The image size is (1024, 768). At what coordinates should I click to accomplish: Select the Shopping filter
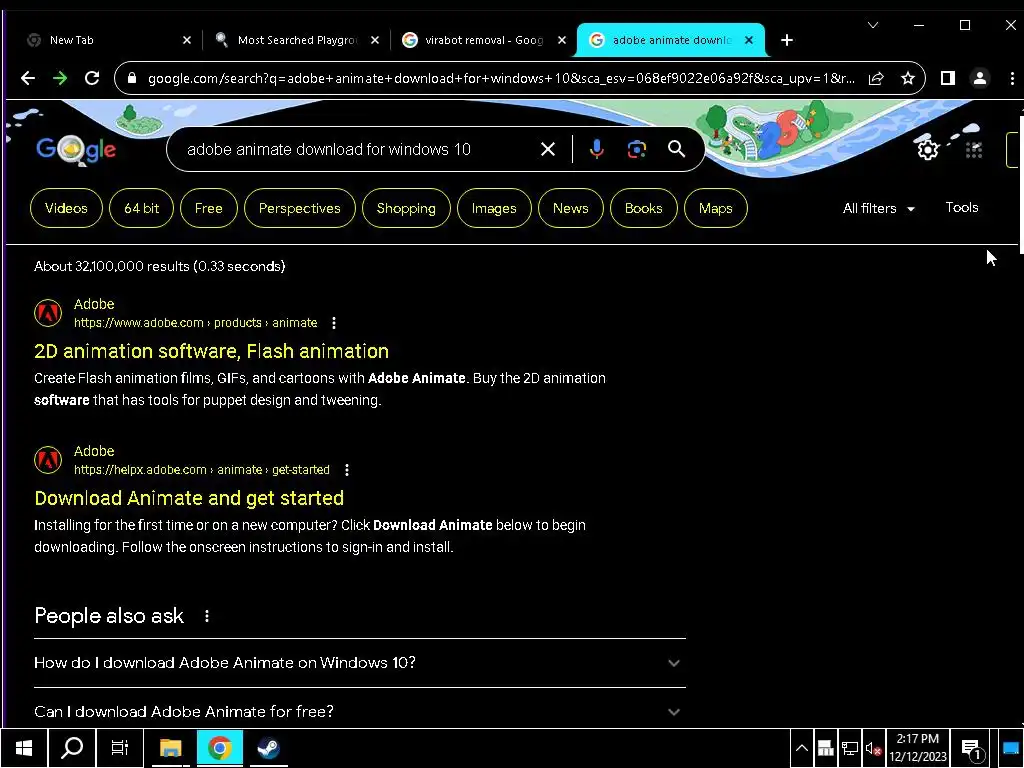coord(406,208)
